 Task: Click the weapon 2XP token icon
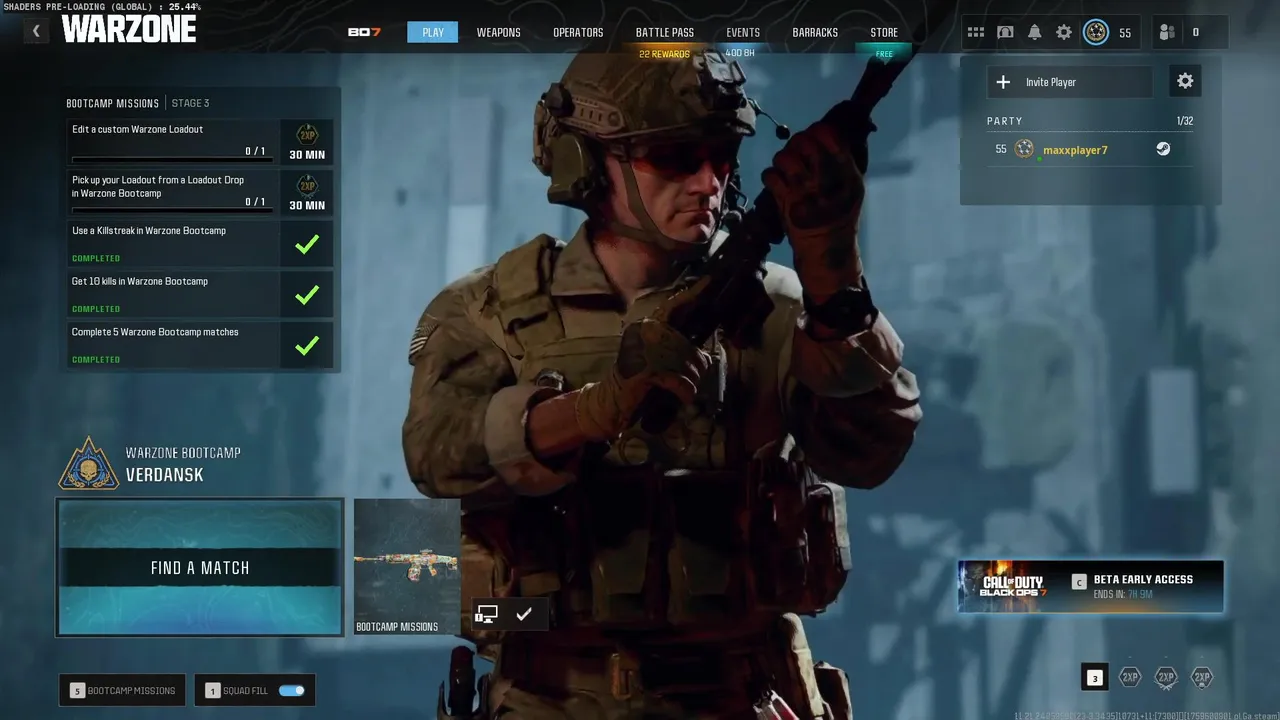point(1166,678)
